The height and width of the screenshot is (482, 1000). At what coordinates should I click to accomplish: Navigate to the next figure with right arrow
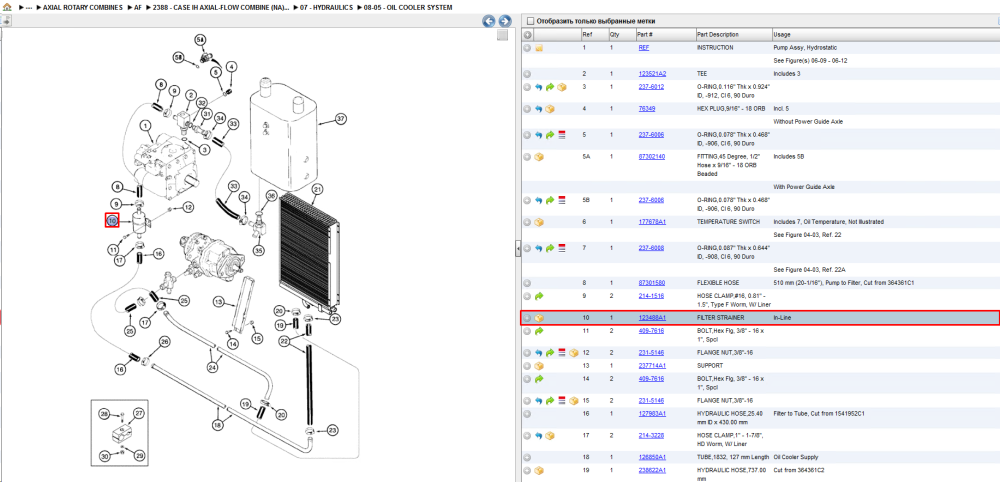coord(504,21)
